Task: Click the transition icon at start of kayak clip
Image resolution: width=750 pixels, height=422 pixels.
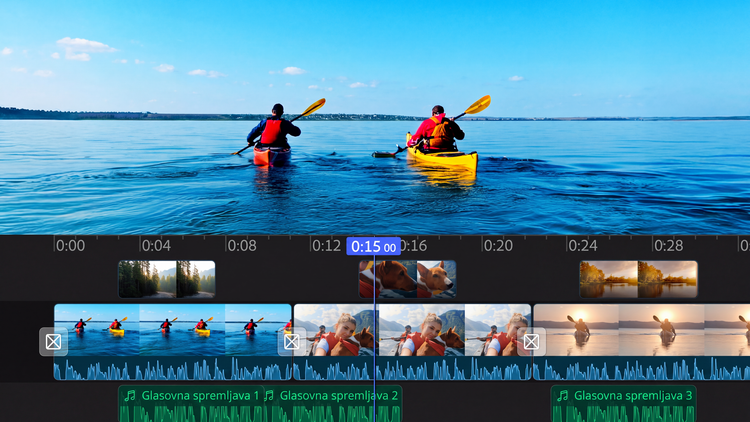Action: (x=53, y=342)
